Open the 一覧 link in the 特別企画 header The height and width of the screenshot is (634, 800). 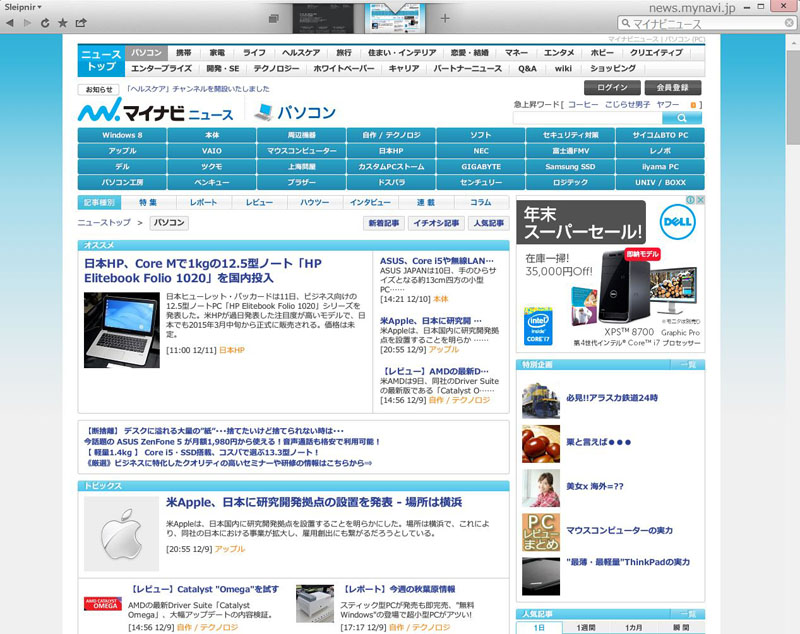tap(688, 365)
